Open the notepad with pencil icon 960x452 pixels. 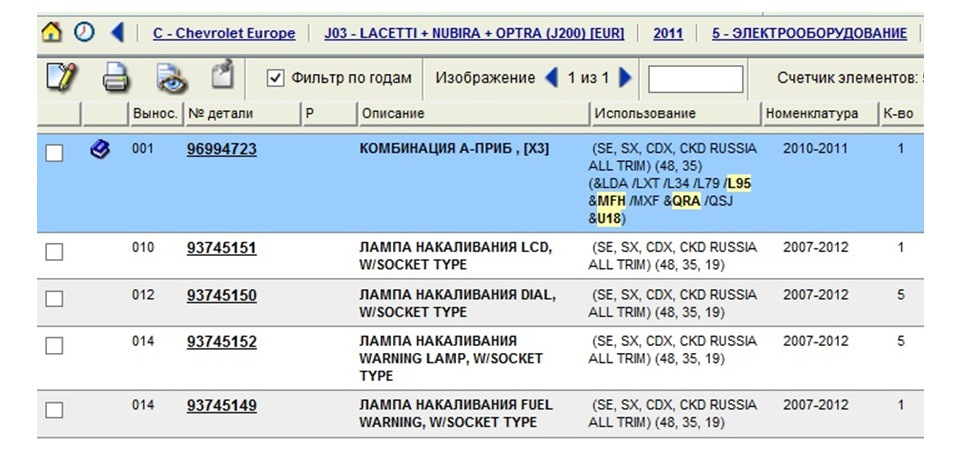point(61,78)
